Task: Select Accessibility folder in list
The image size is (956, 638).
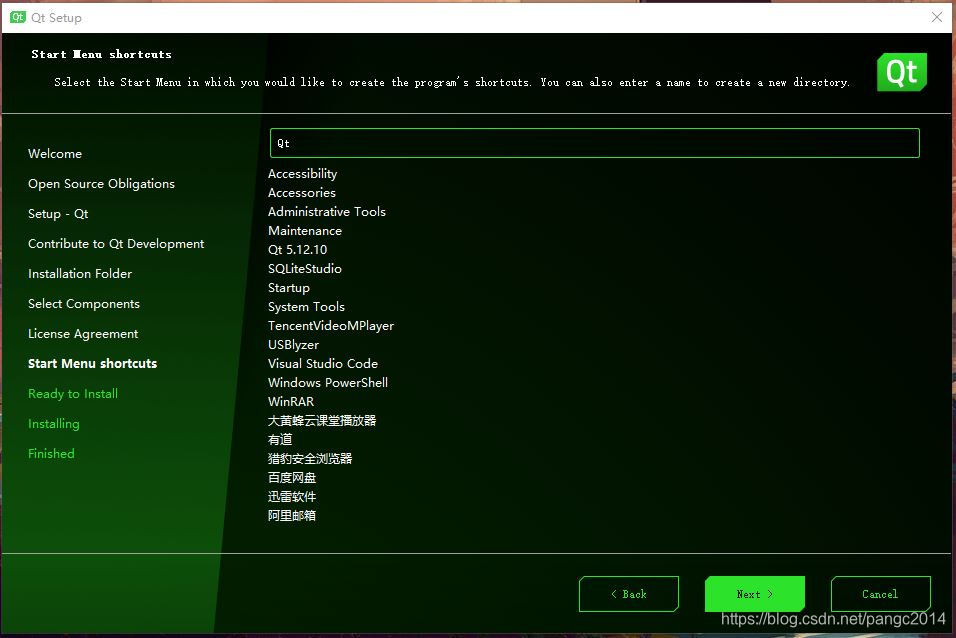Action: (x=302, y=174)
